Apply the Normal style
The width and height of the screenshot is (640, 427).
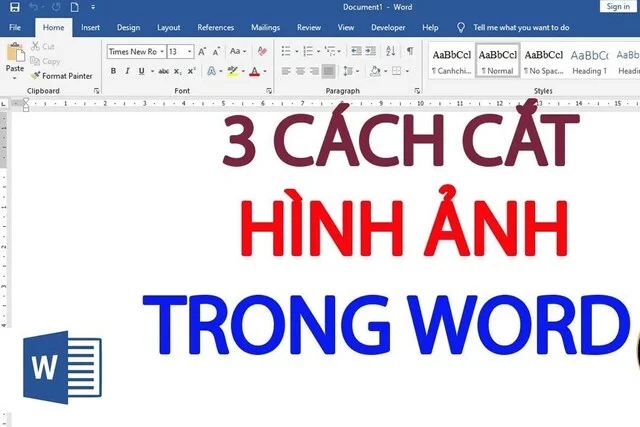pos(498,62)
